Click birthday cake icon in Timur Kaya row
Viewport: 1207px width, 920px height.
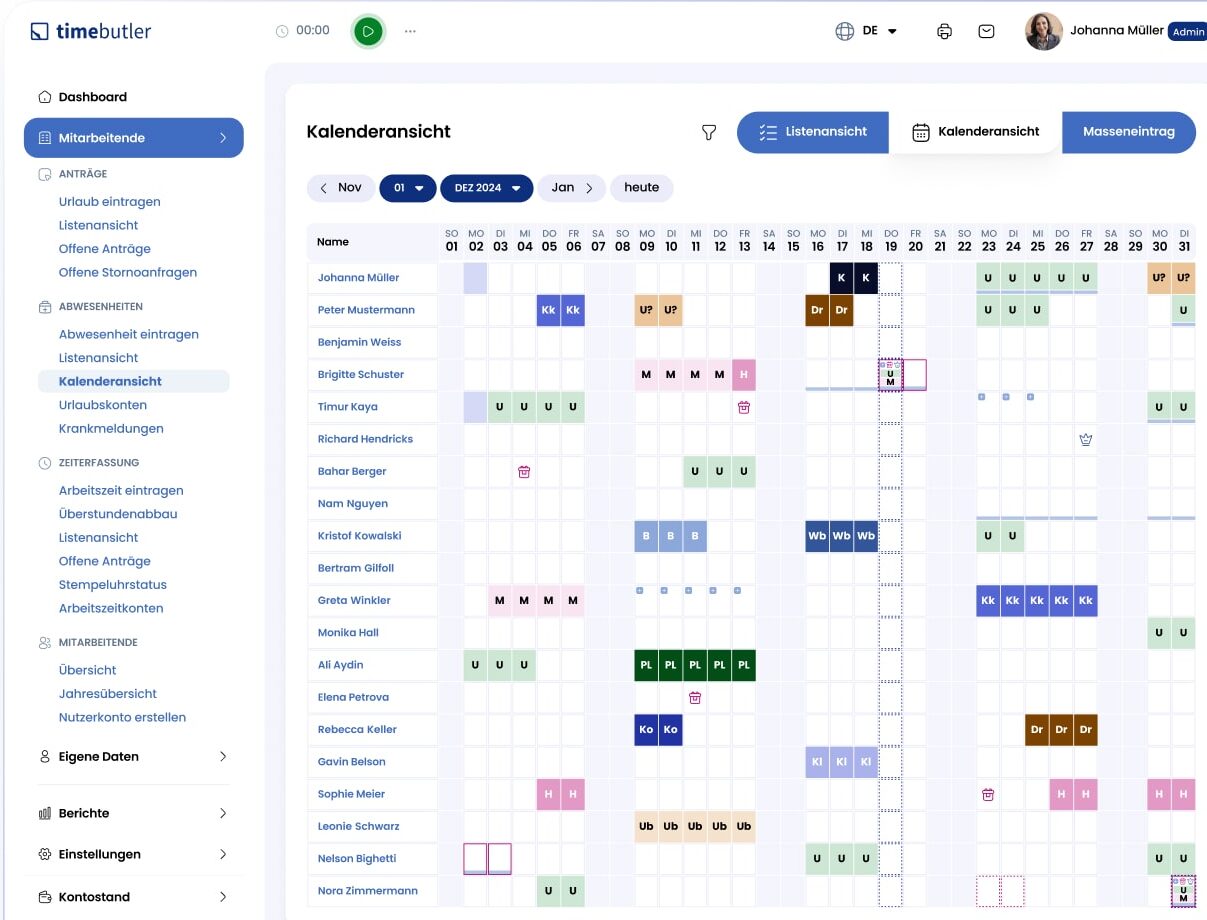744,407
